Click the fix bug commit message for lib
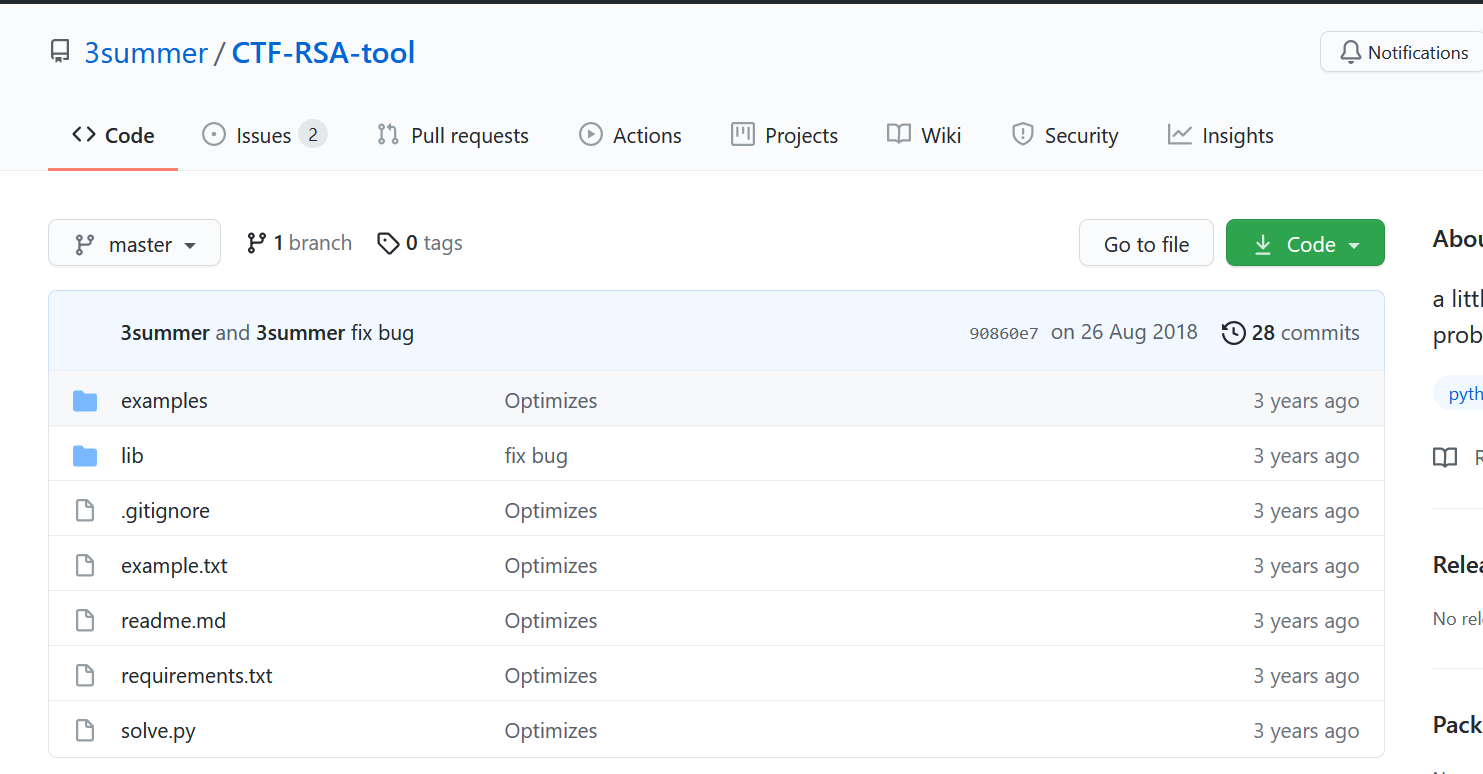The height and width of the screenshot is (774, 1483). 536,456
